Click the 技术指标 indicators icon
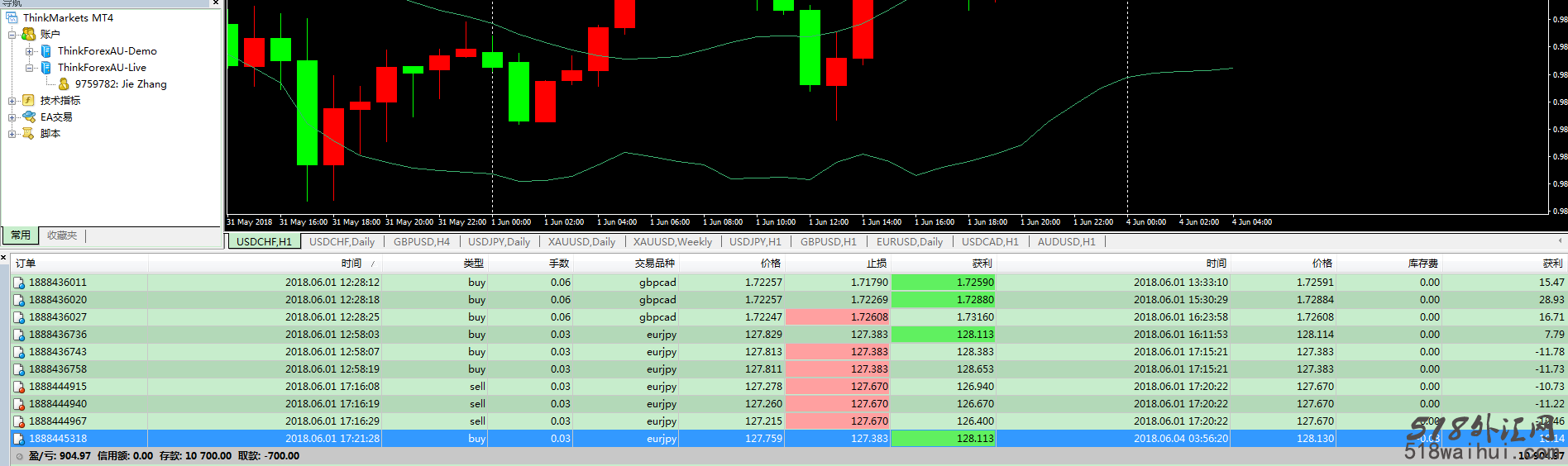Viewport: 1568px width, 466px height. tap(29, 100)
